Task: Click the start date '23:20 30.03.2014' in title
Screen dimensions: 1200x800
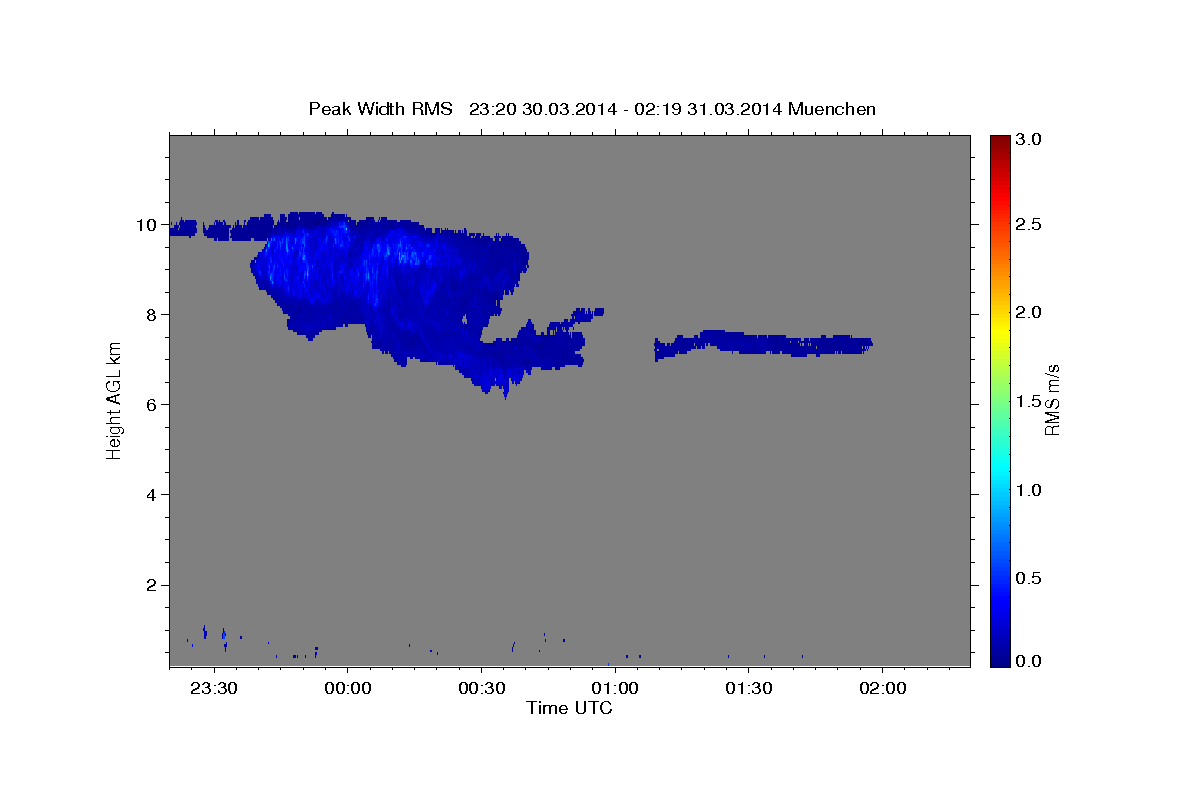Action: click(543, 109)
